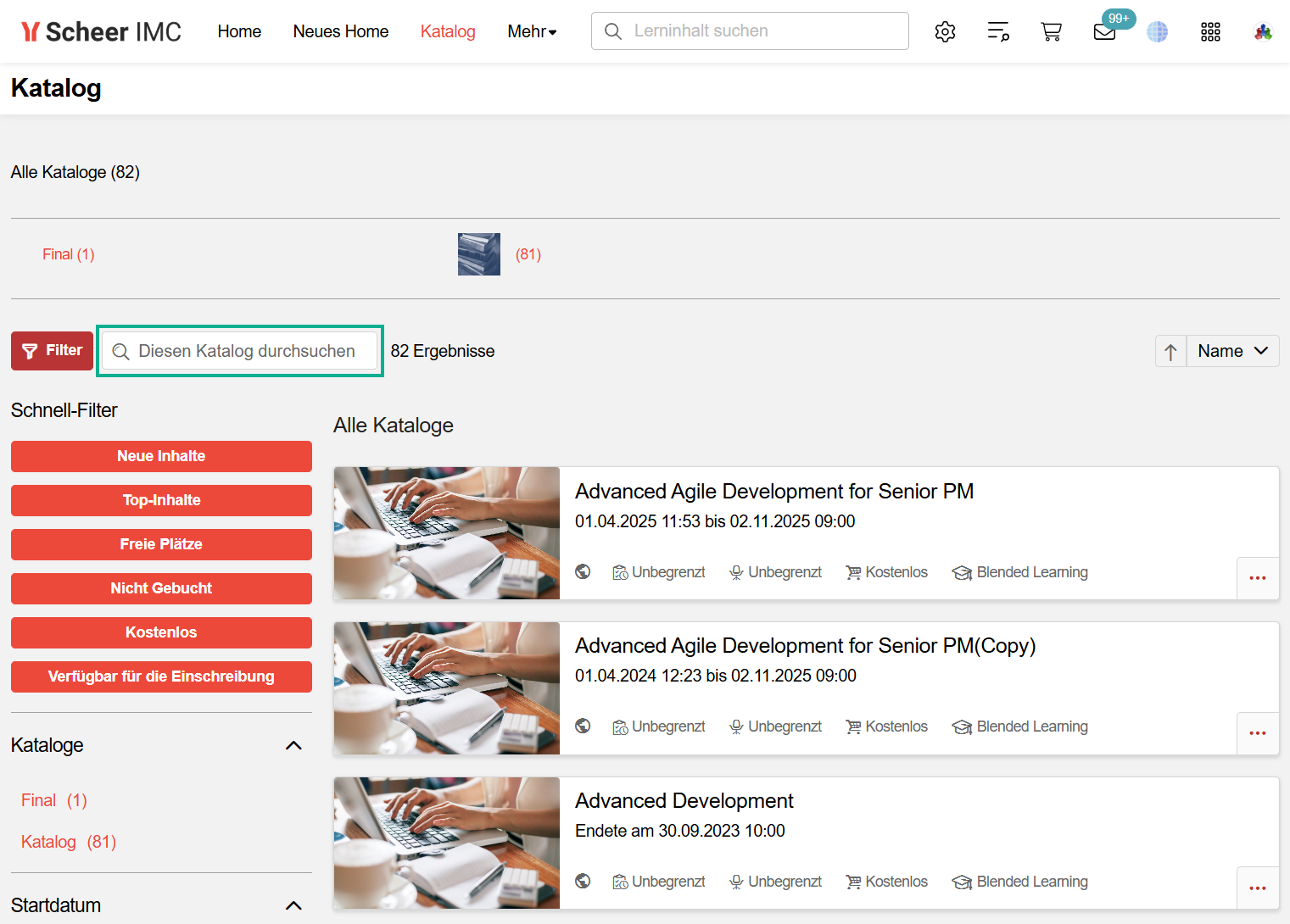Open the settings gear icon

[x=945, y=32]
